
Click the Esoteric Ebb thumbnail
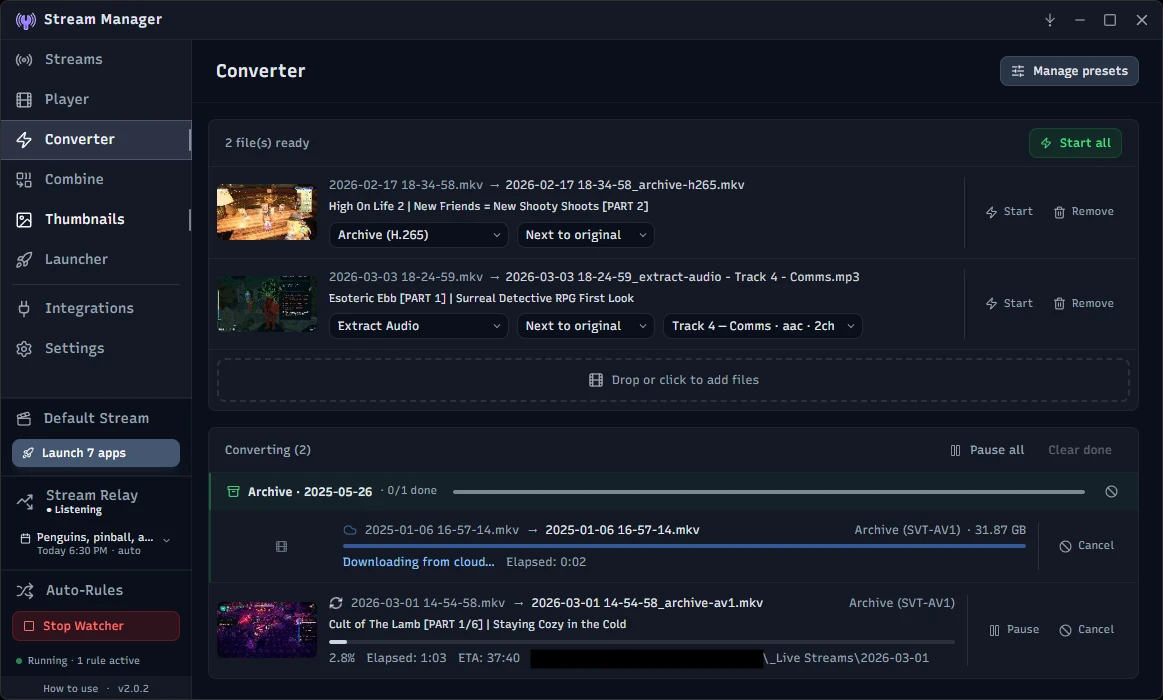click(267, 304)
